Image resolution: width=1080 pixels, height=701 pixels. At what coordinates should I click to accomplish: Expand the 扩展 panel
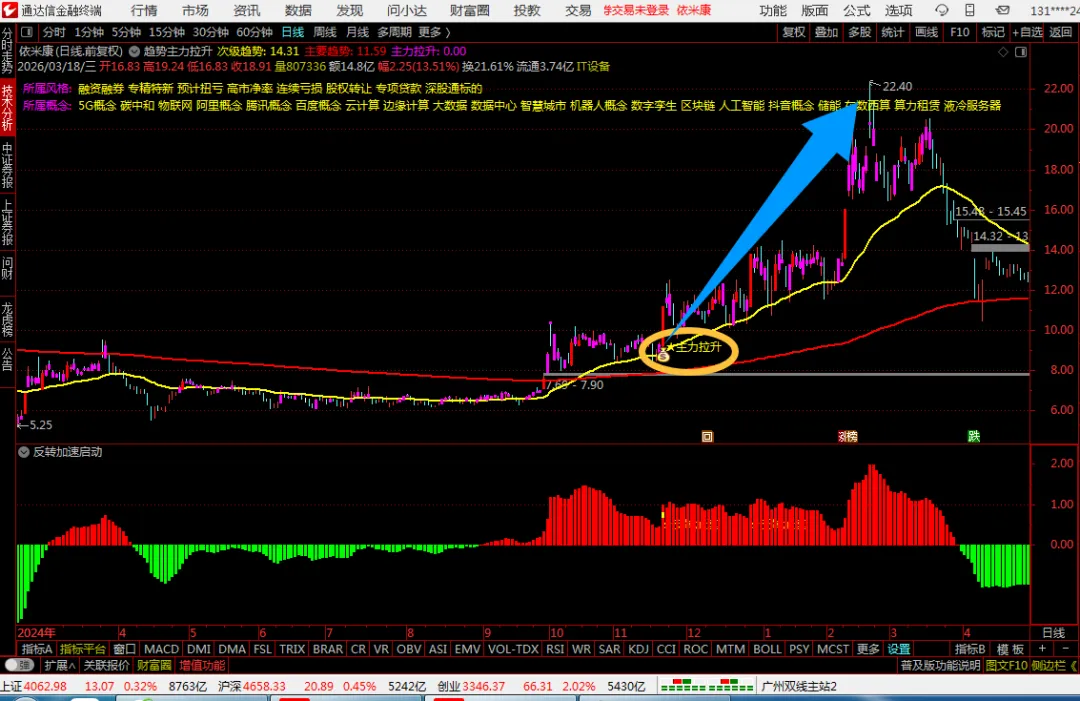click(x=60, y=666)
